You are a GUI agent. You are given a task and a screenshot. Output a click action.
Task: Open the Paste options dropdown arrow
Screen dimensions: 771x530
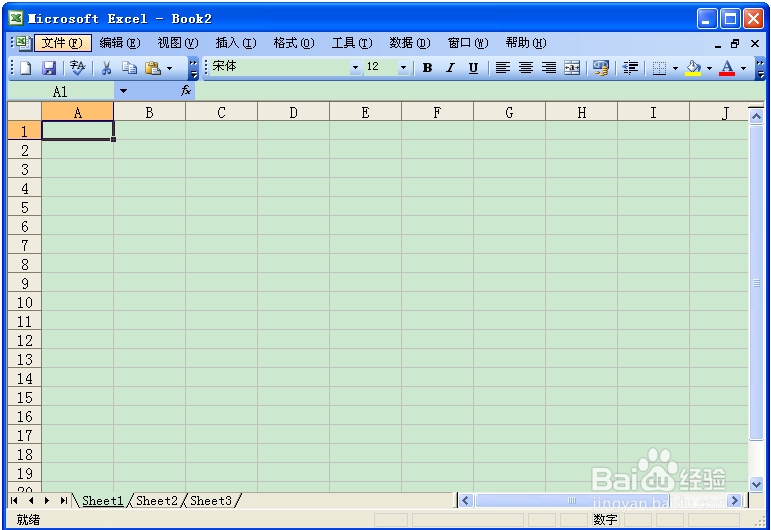(x=170, y=68)
